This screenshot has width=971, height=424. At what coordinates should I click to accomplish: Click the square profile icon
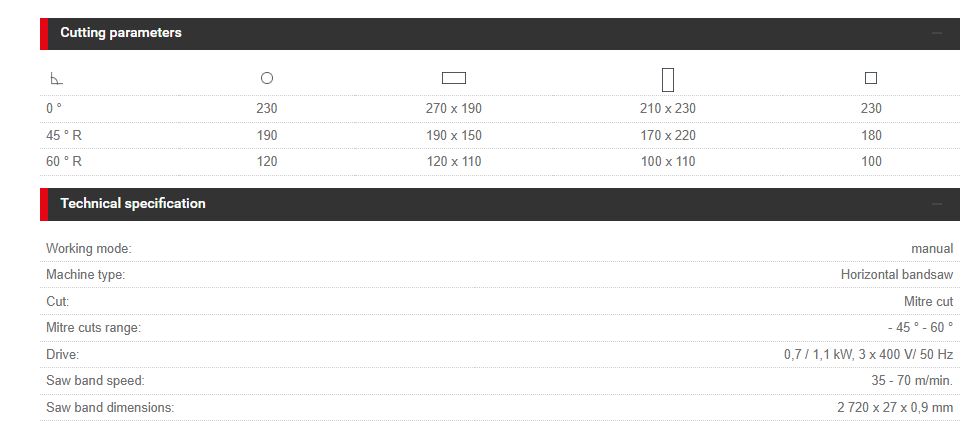pyautogui.click(x=871, y=78)
